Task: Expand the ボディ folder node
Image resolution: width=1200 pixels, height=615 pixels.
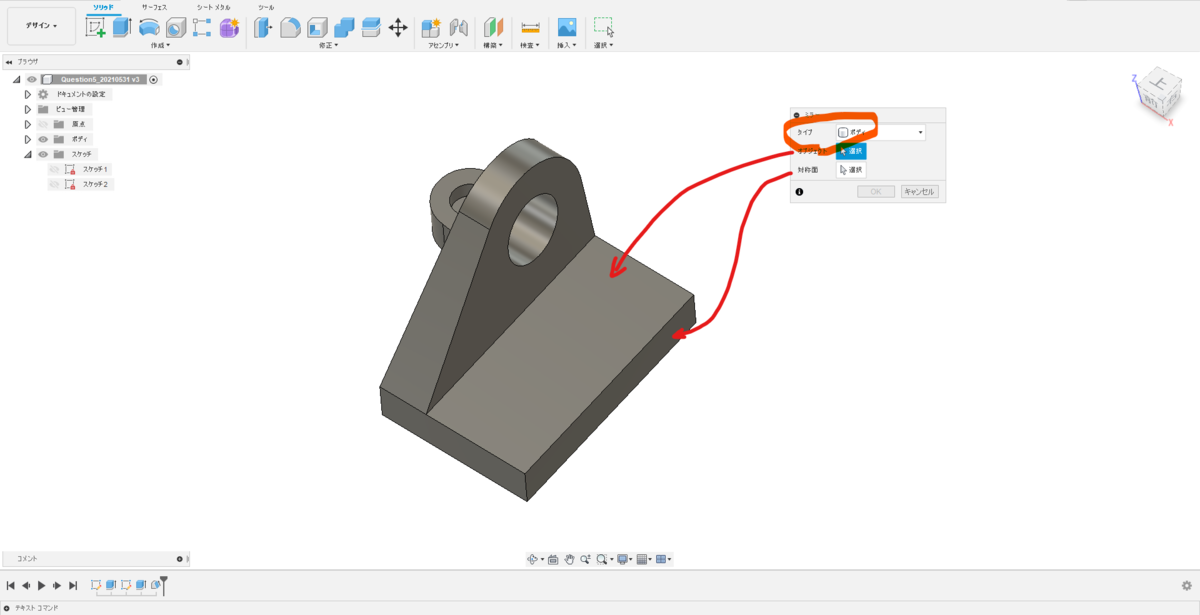Action: pos(28,139)
